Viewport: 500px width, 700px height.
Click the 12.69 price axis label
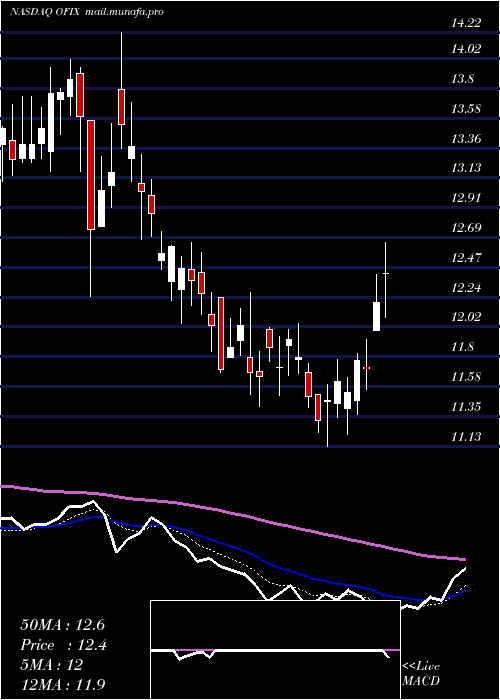(x=466, y=228)
